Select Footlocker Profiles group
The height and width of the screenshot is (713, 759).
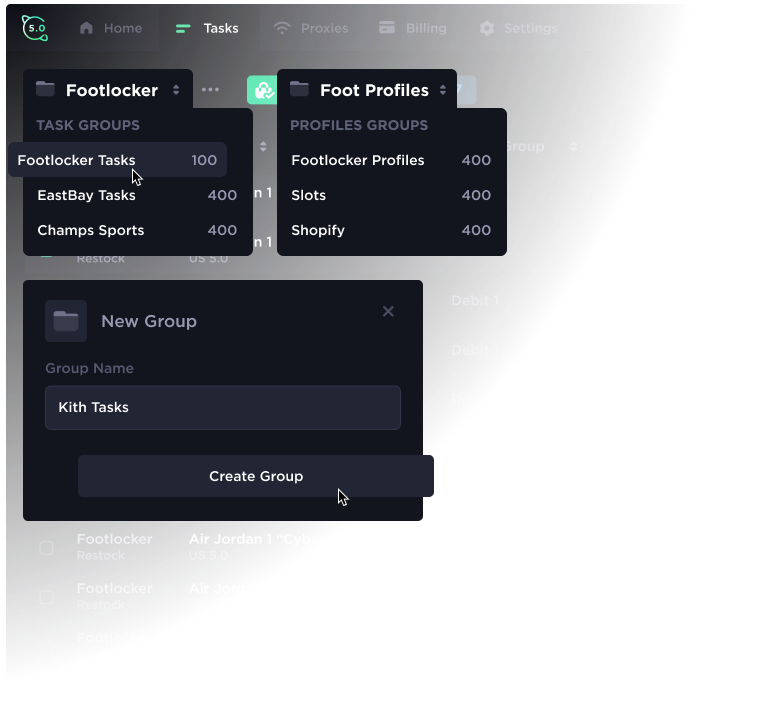point(391,160)
